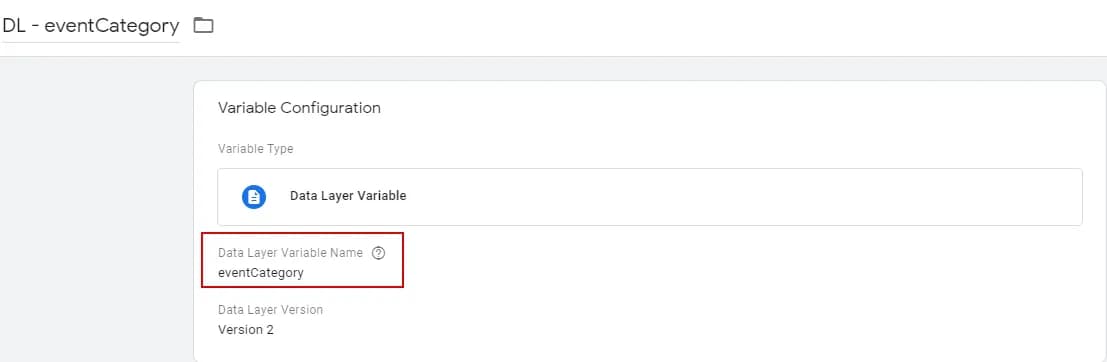
Task: Select the Data Layer Variable type text
Action: tap(348, 196)
